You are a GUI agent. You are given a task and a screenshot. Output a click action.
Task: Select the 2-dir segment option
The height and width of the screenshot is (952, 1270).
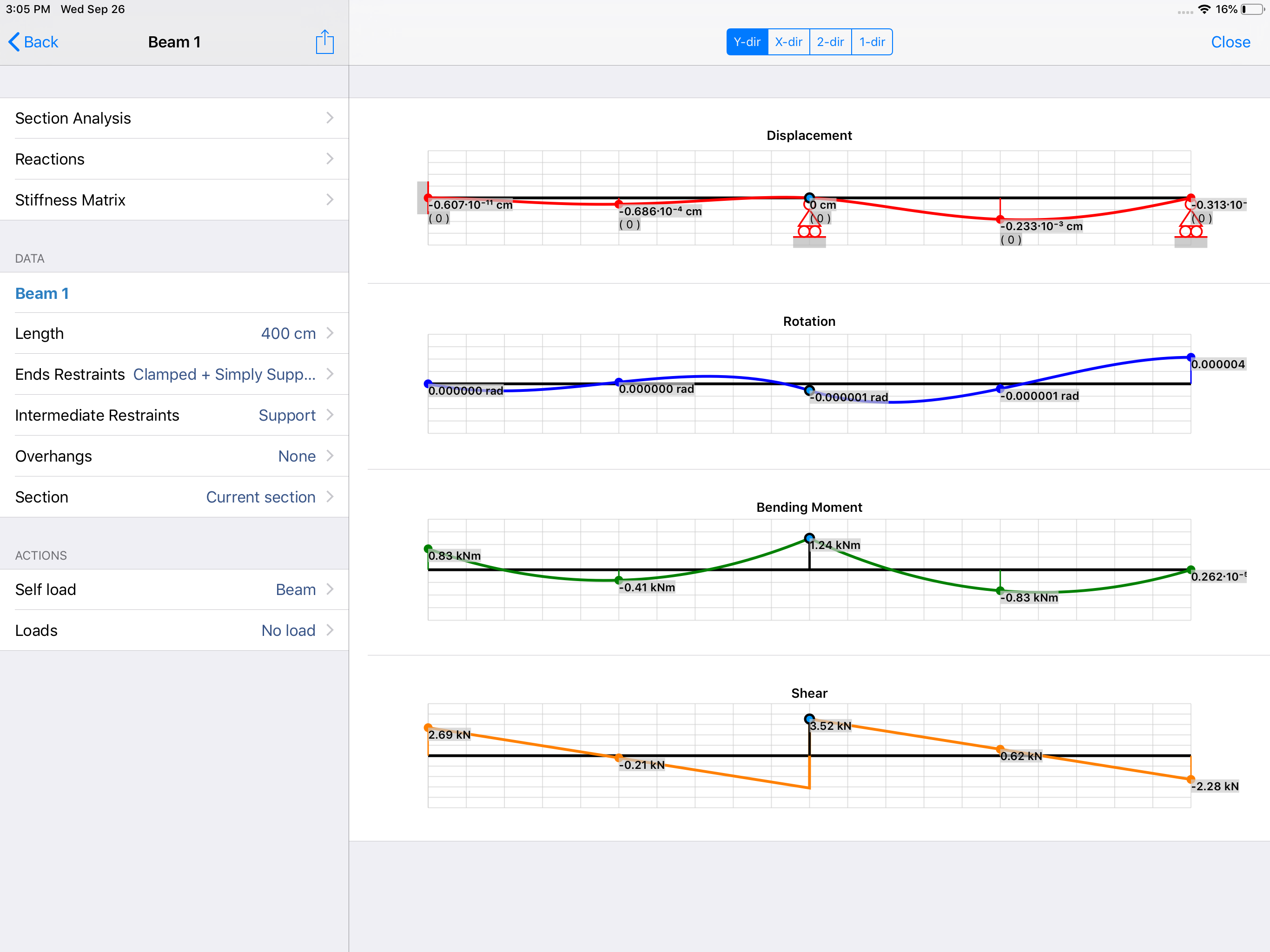point(830,42)
